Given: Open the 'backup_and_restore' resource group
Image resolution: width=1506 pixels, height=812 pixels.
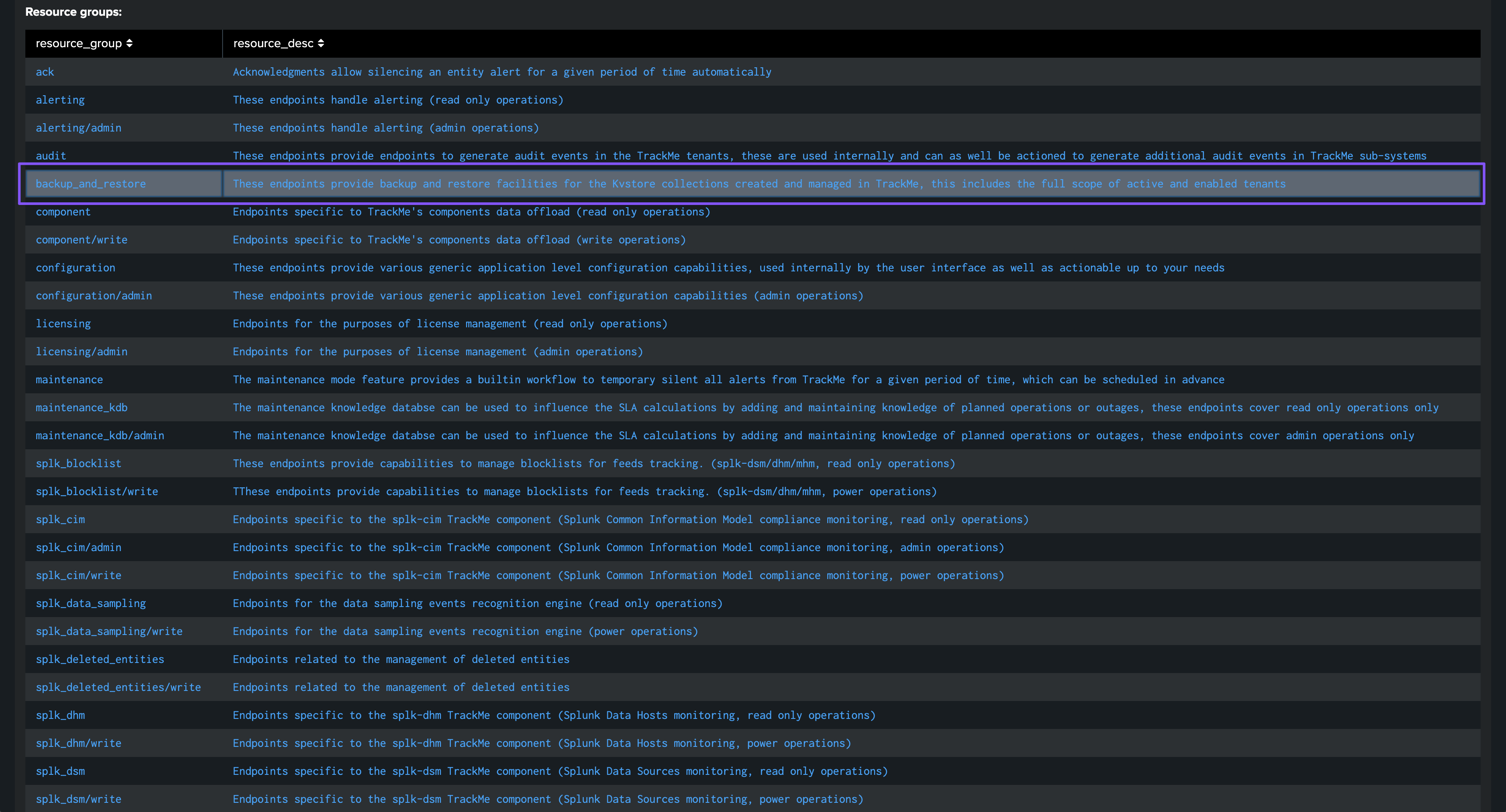Looking at the screenshot, I should coord(91,184).
